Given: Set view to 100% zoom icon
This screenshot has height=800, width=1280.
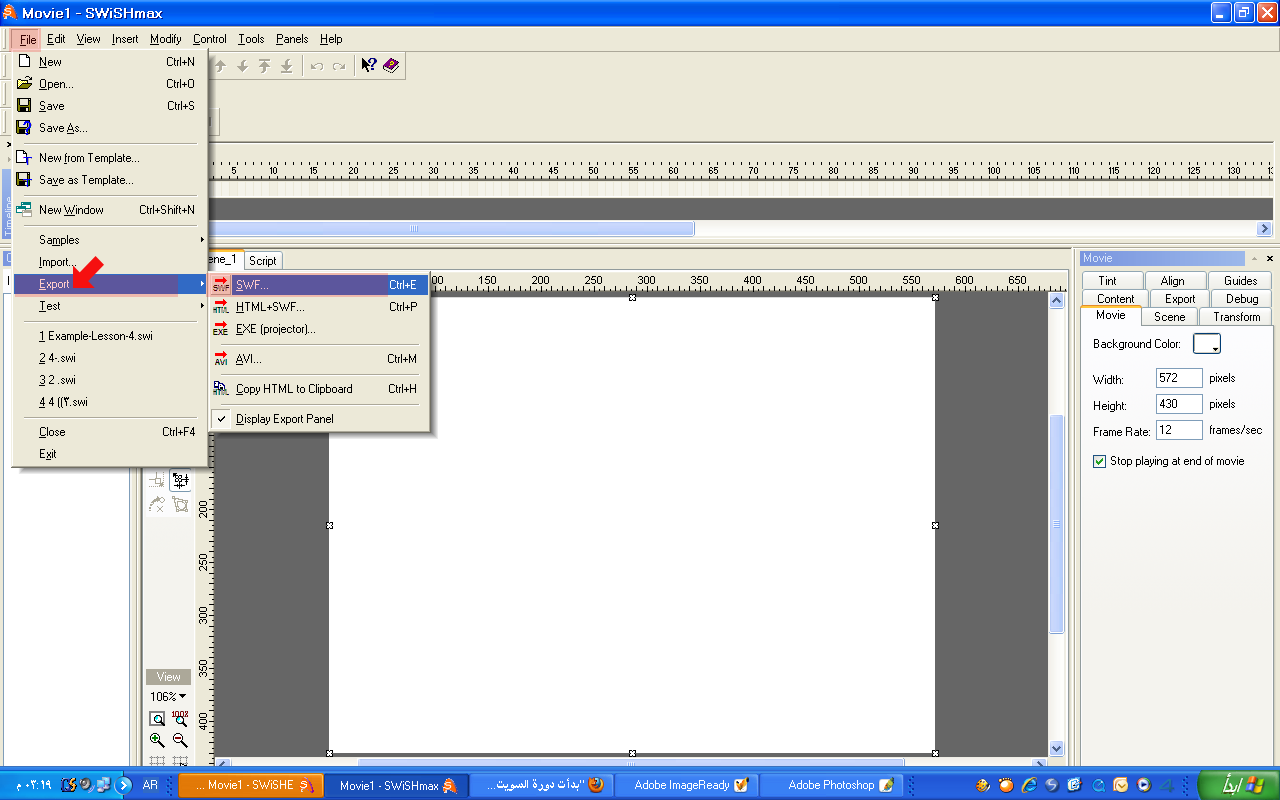Looking at the screenshot, I should tap(180, 718).
